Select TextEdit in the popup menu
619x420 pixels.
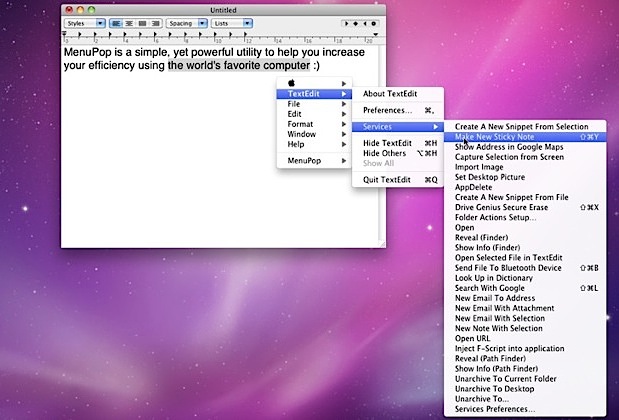click(x=314, y=94)
